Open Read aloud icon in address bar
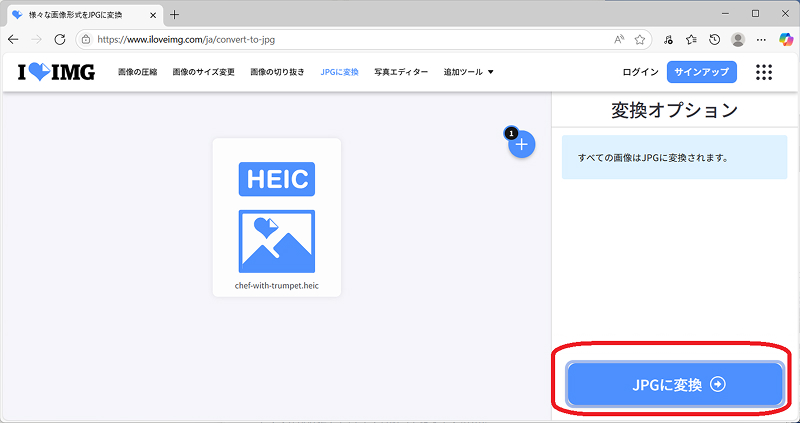This screenshot has width=800, height=423. pyautogui.click(x=619, y=39)
